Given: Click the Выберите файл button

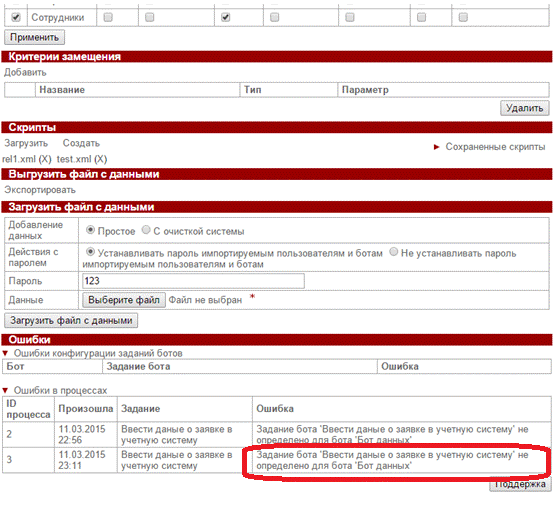Looking at the screenshot, I should coord(124,300).
